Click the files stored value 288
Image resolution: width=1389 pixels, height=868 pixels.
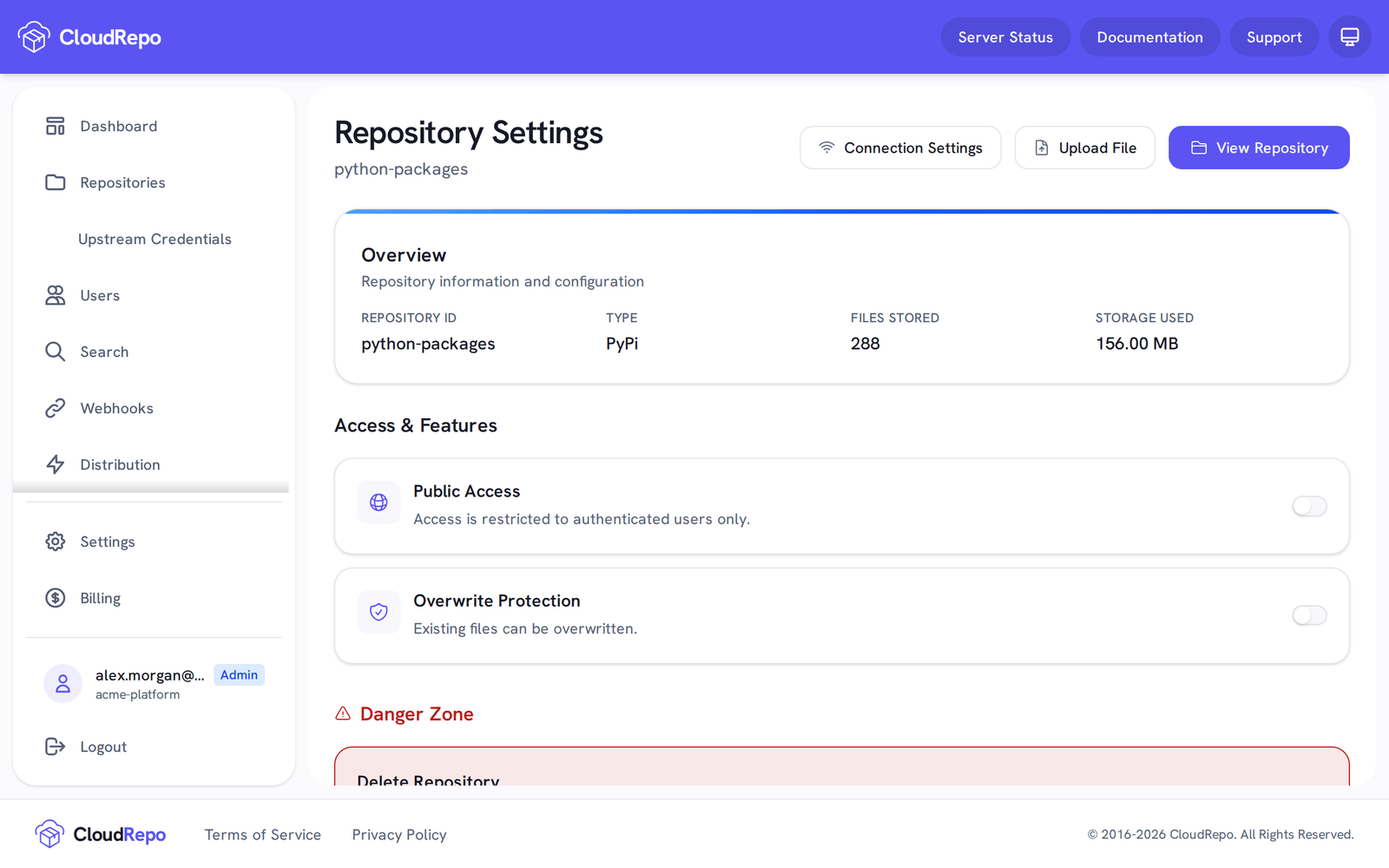(x=866, y=344)
